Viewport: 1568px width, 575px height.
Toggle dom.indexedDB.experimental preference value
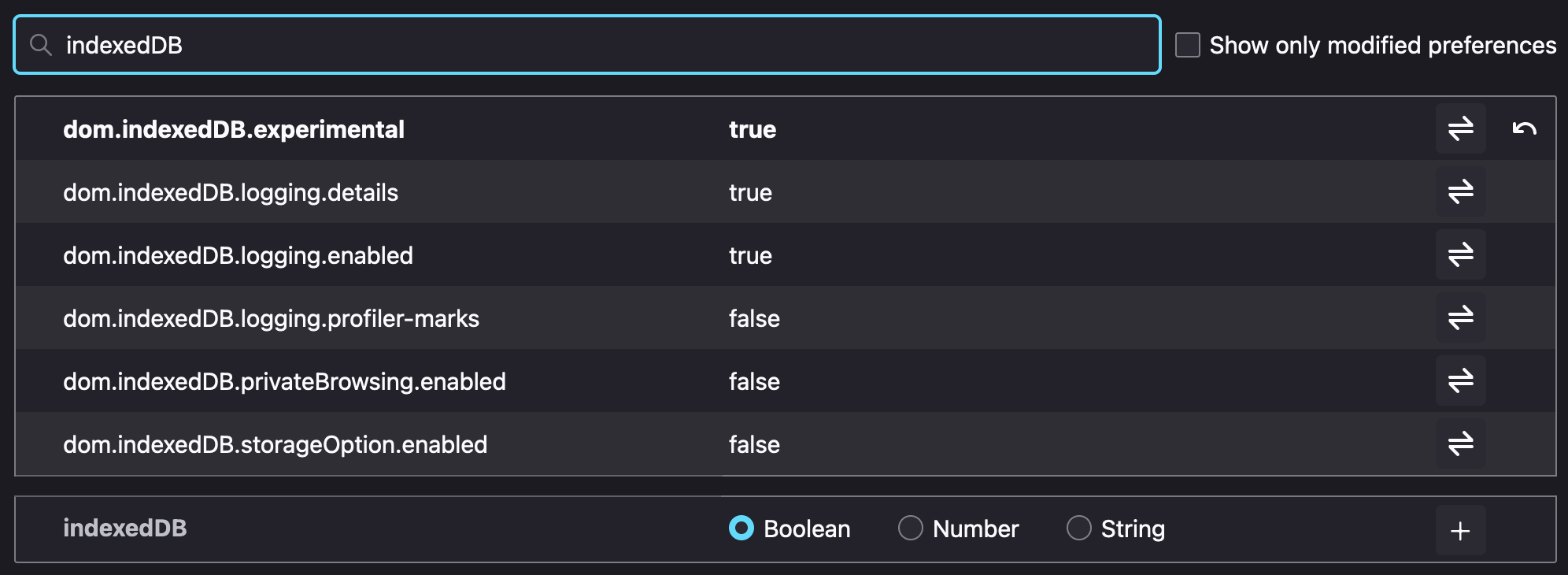point(1460,128)
